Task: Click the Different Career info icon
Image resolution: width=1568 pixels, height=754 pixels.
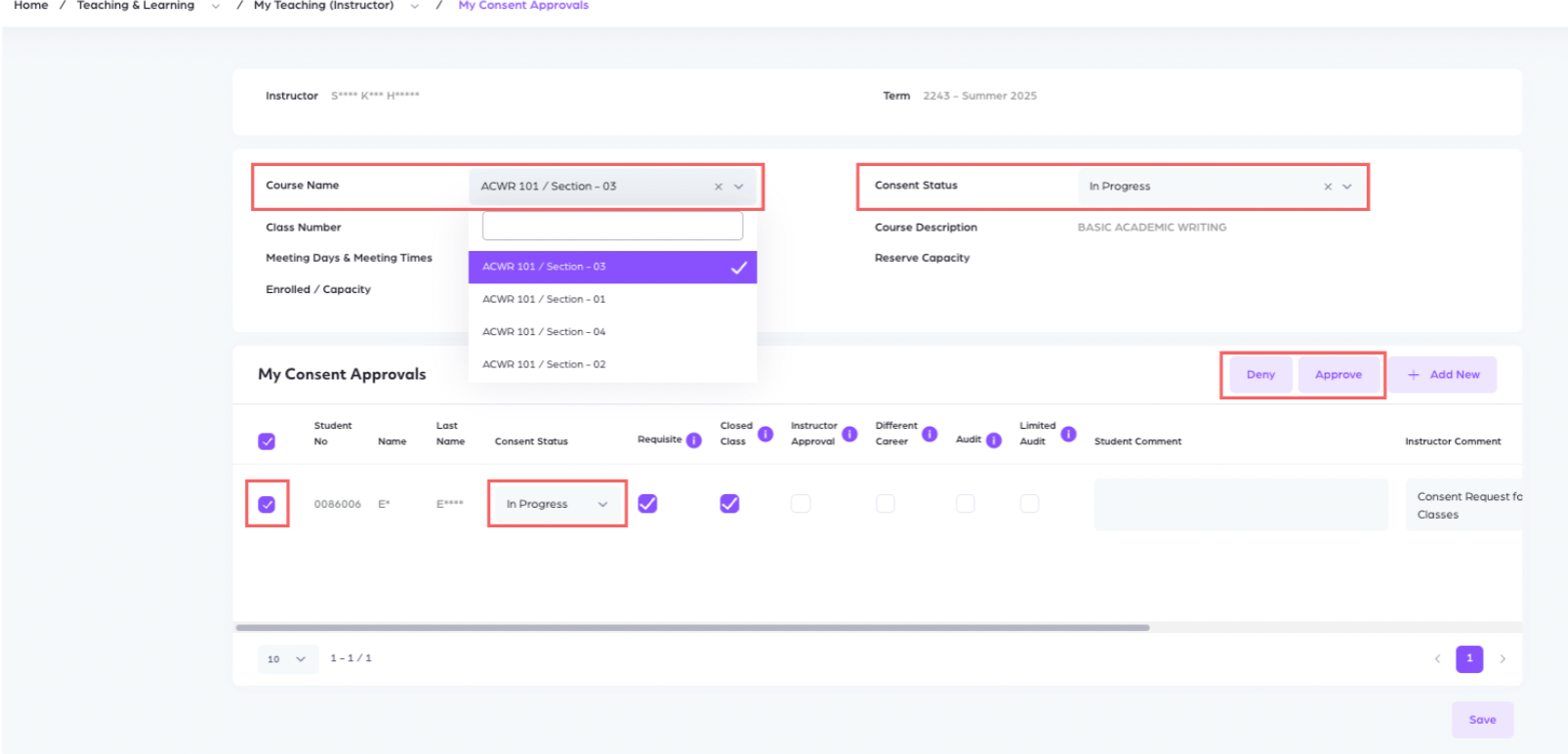Action: [929, 434]
